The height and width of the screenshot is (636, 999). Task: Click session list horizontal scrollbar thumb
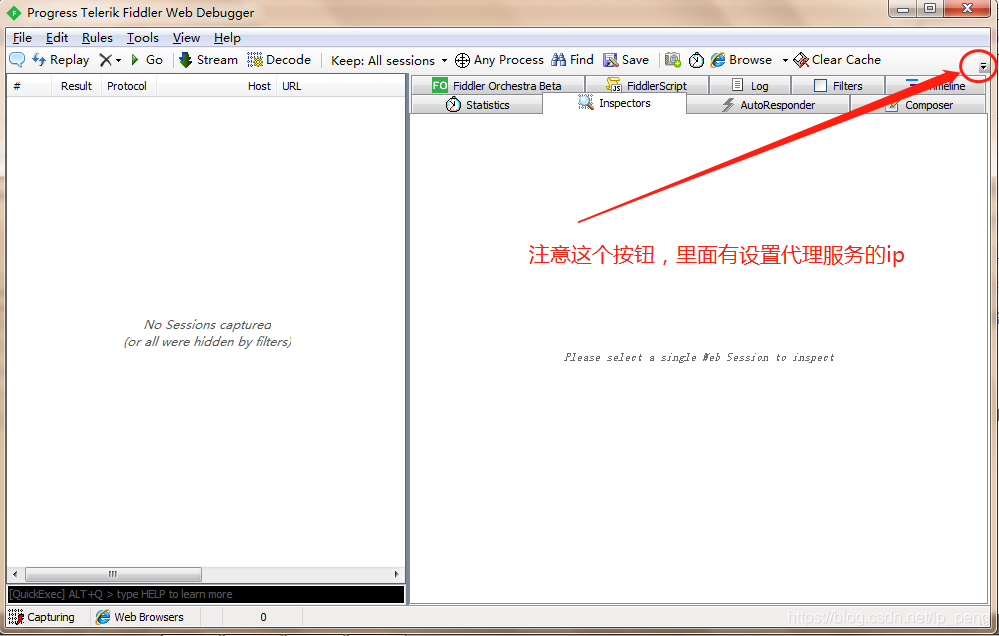tap(113, 574)
